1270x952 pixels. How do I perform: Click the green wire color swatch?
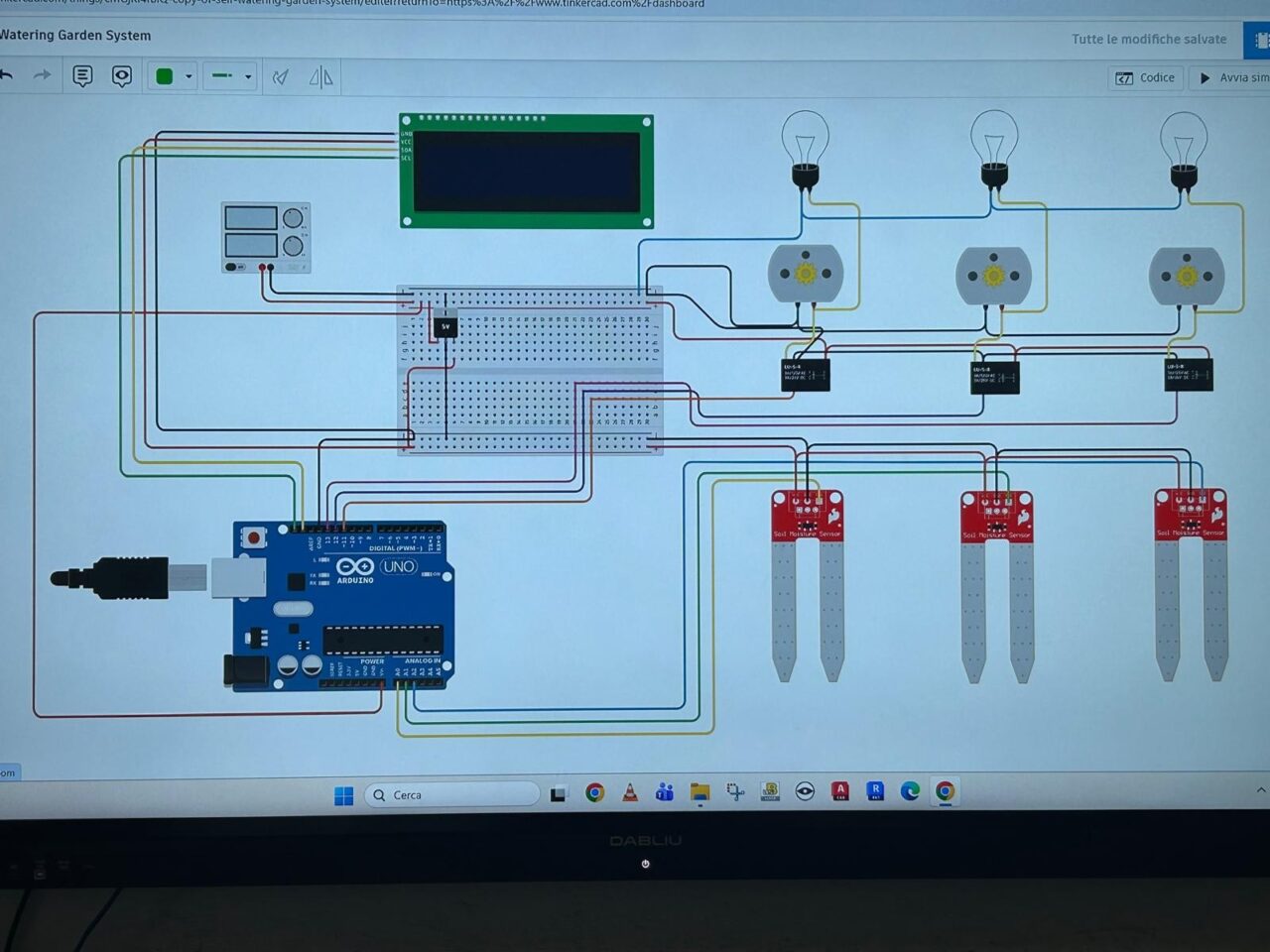coord(165,76)
